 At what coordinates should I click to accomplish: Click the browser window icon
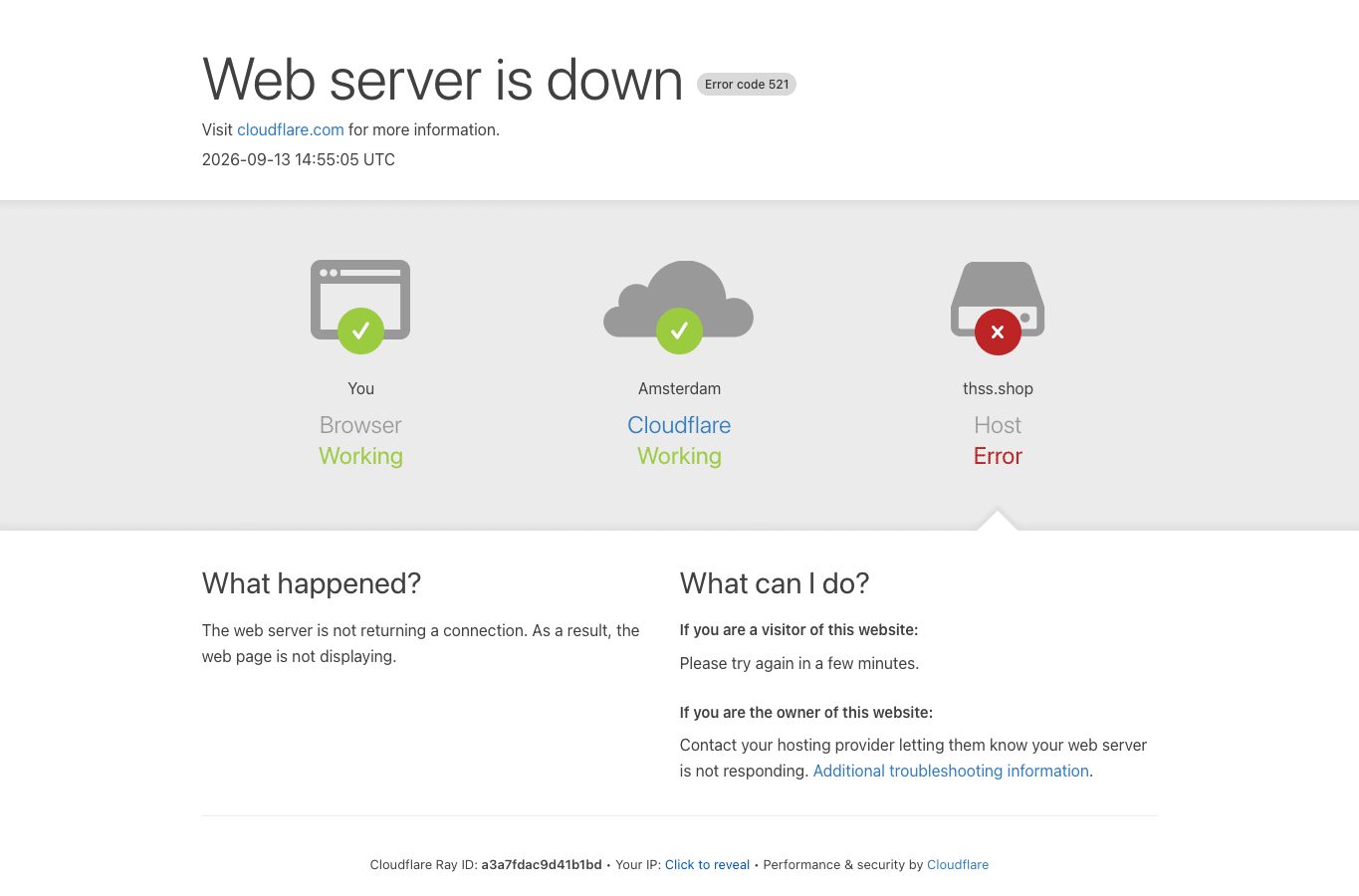(360, 299)
